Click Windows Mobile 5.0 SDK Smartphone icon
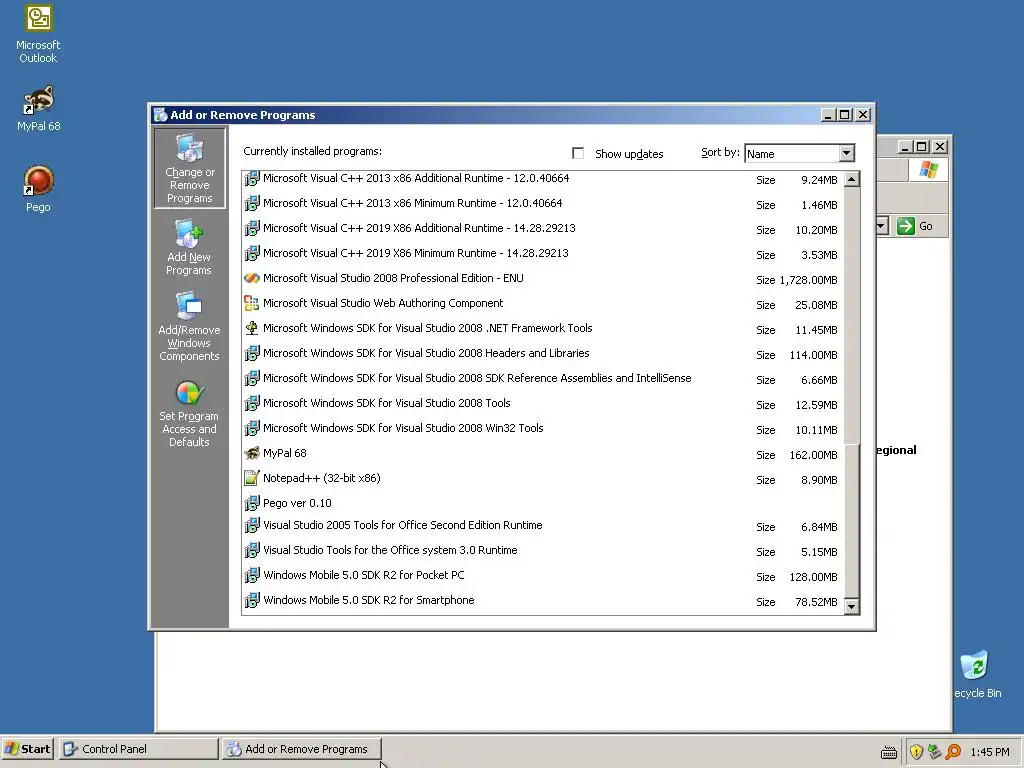 point(251,600)
